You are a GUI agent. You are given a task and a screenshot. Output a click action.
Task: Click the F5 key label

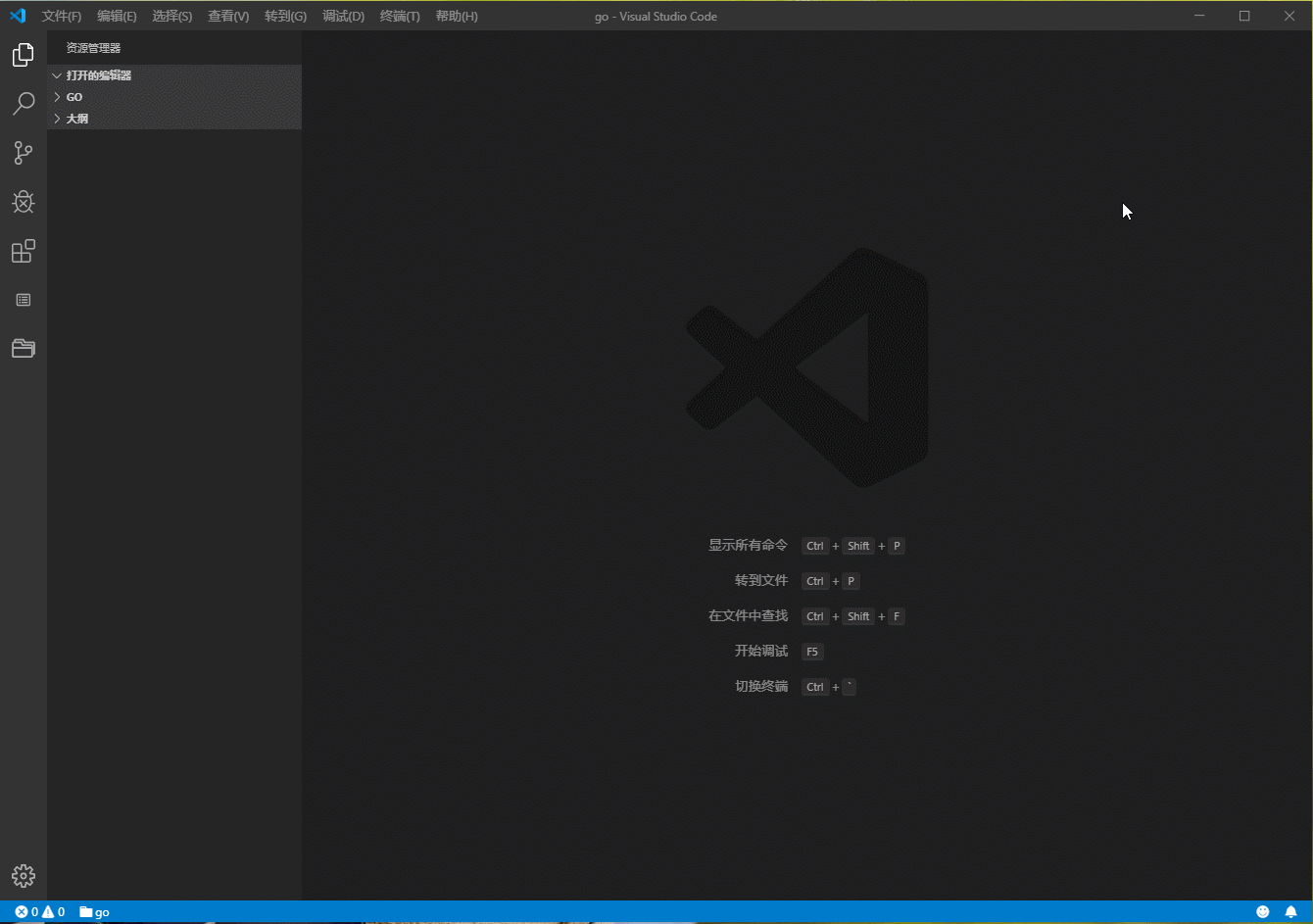(x=812, y=652)
